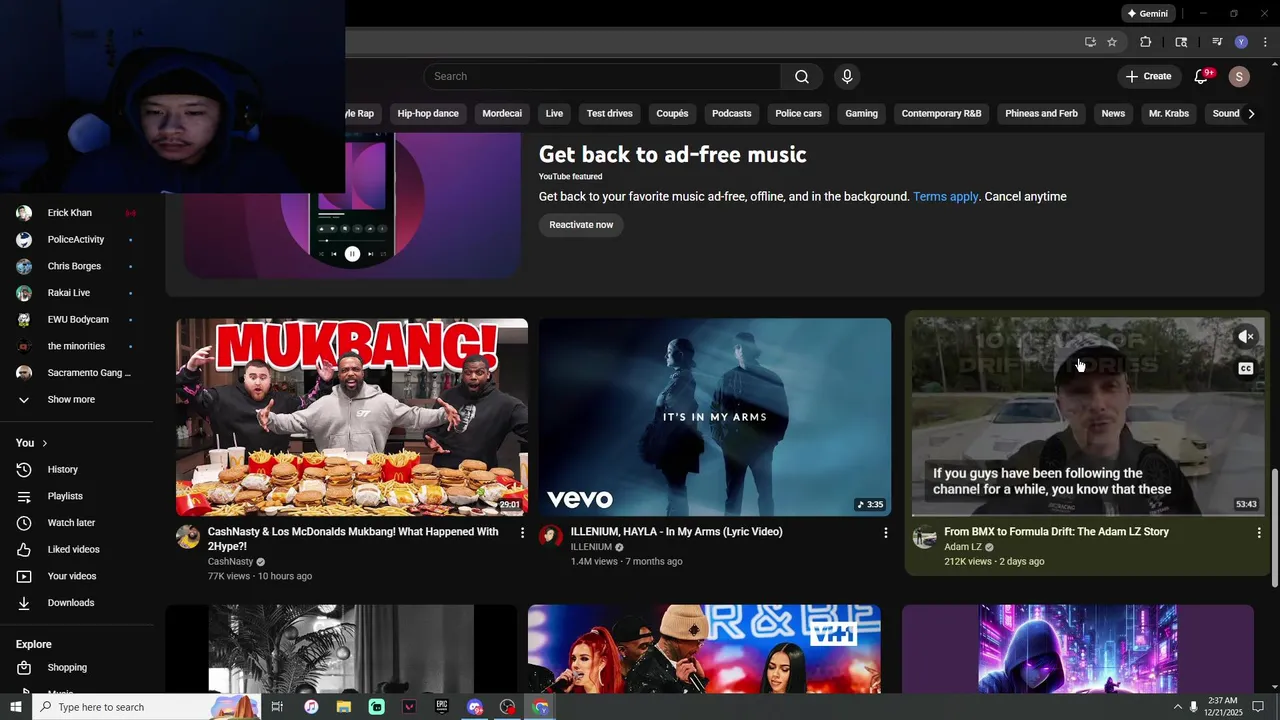
Task: Show more category chips with right arrow
Action: tap(1251, 114)
